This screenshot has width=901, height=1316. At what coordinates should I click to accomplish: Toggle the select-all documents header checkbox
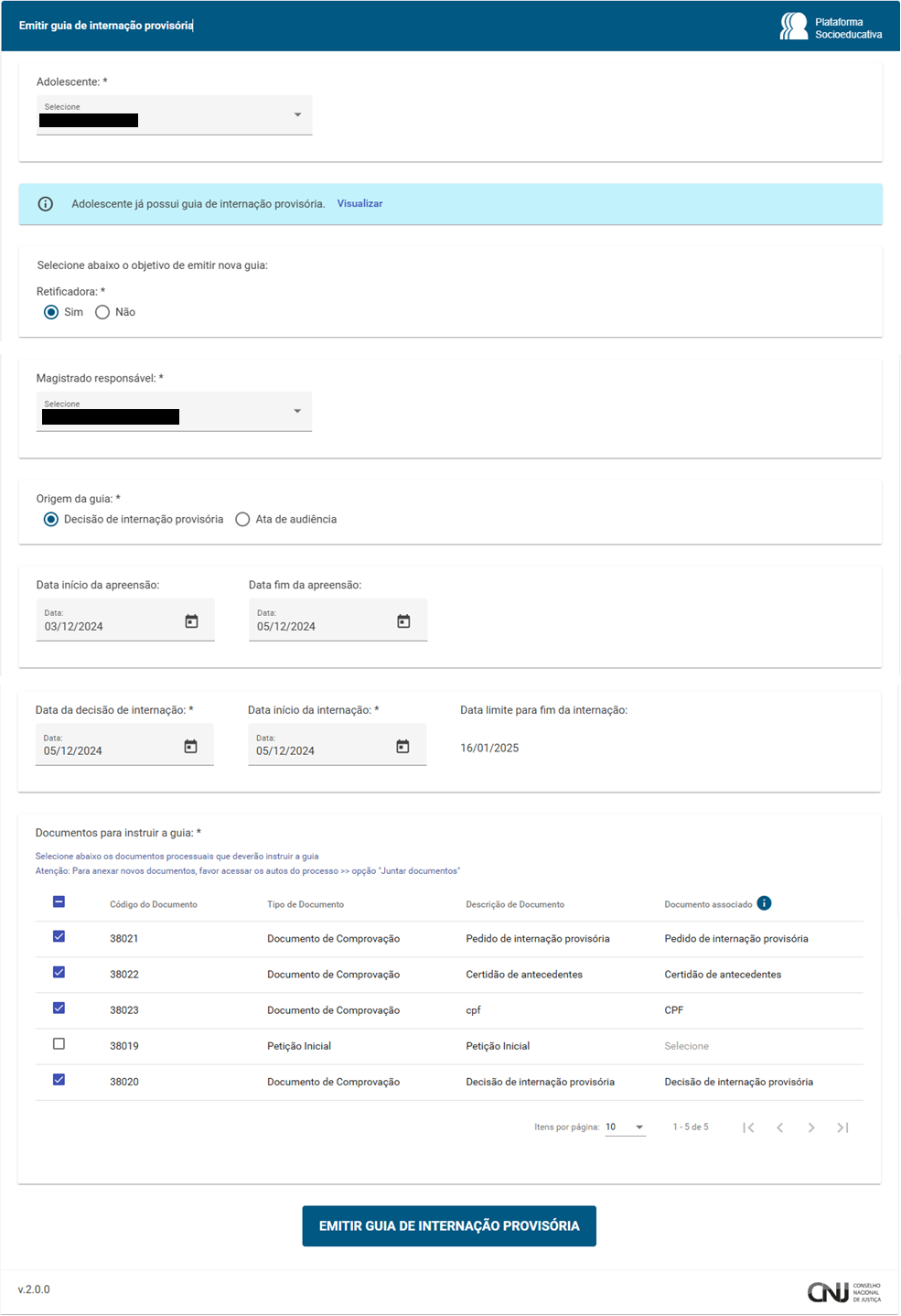pos(59,902)
